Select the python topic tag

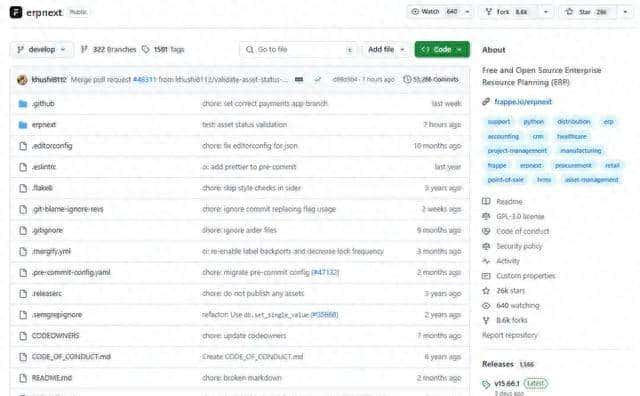(x=533, y=122)
